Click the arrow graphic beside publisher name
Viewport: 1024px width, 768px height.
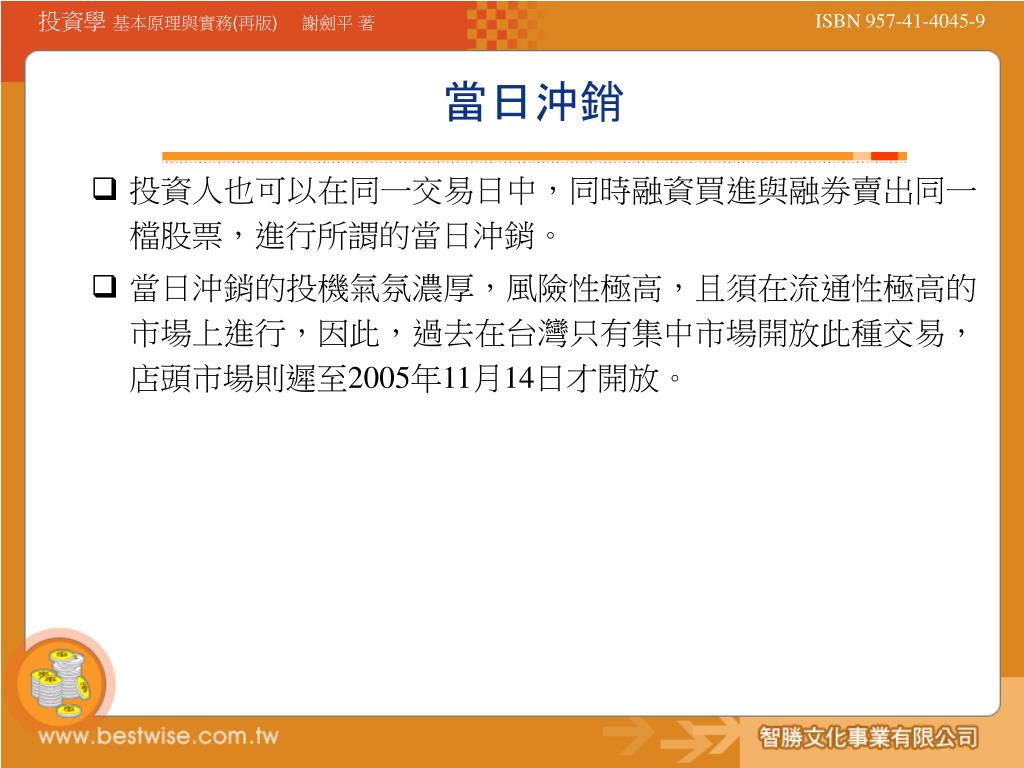tap(673, 738)
